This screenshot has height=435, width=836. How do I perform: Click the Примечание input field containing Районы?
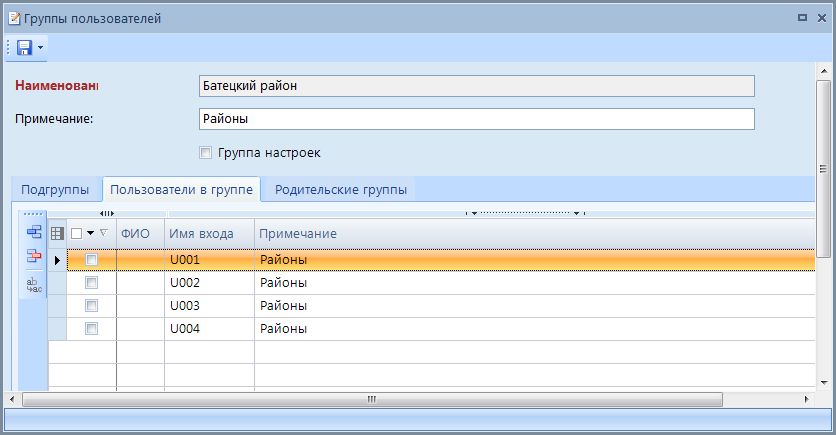[476, 119]
